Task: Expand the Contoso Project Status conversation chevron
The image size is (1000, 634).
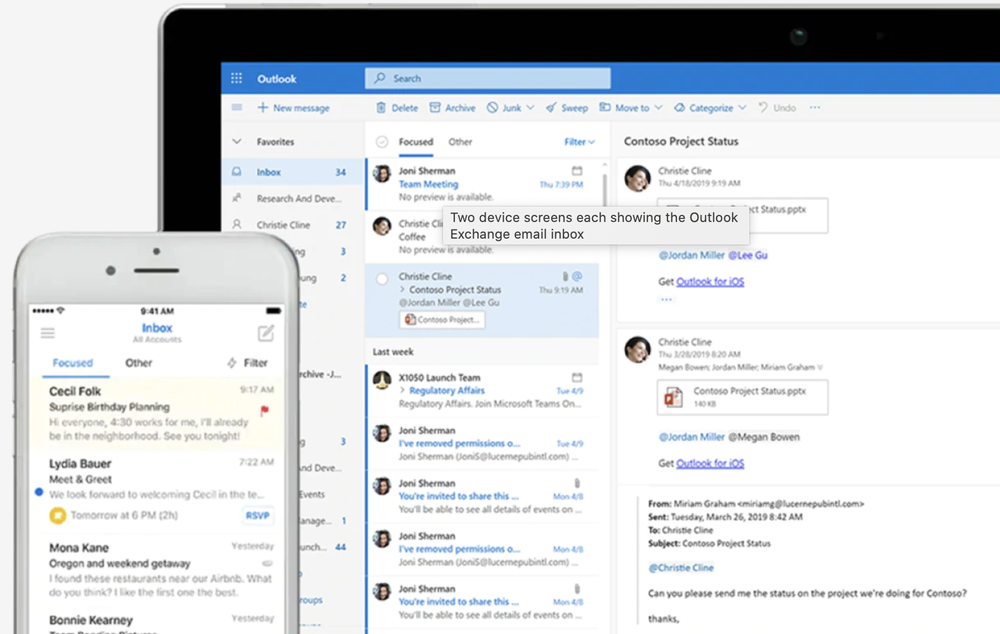Action: pyautogui.click(x=402, y=290)
